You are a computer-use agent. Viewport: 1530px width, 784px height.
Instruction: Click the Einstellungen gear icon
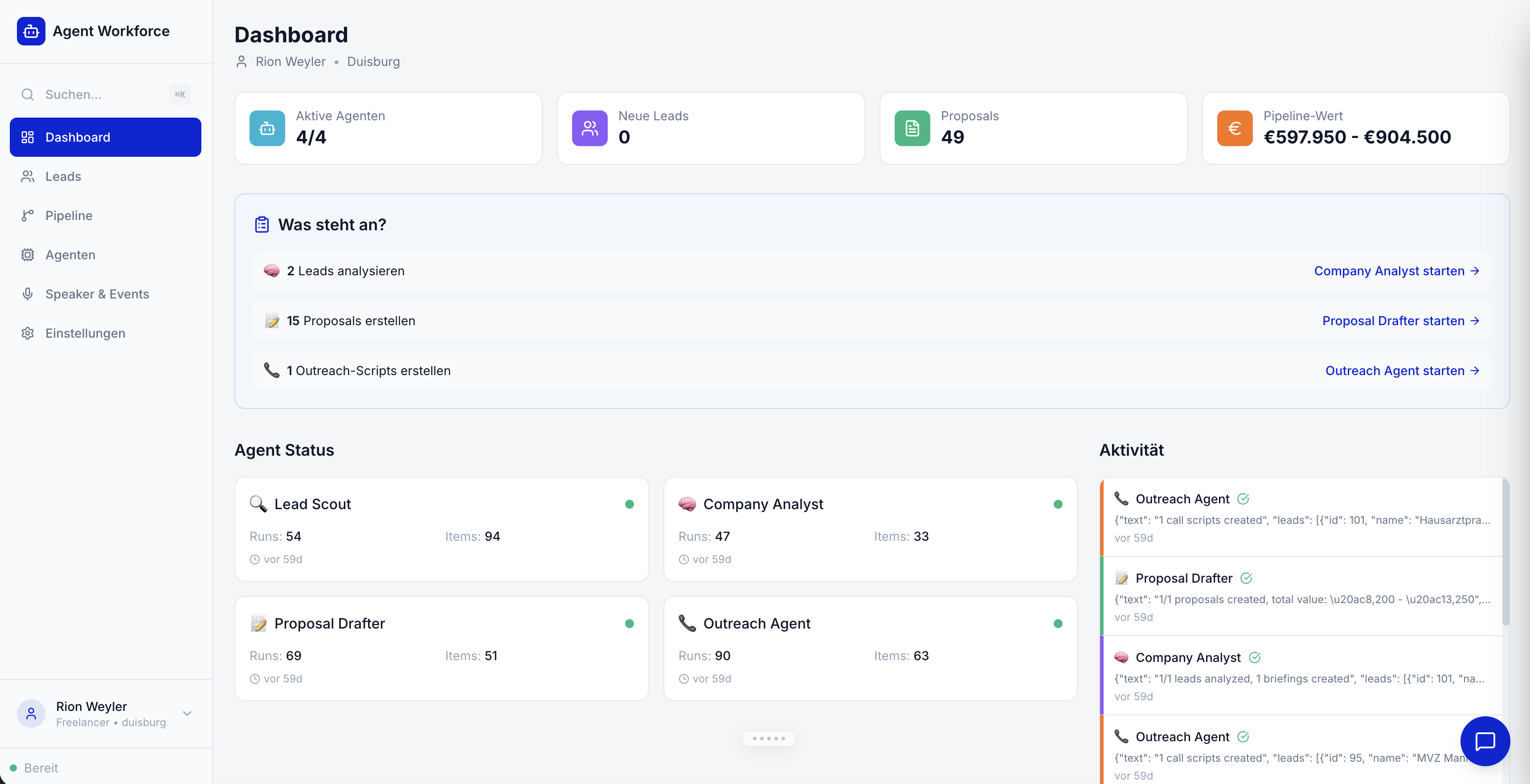click(27, 333)
